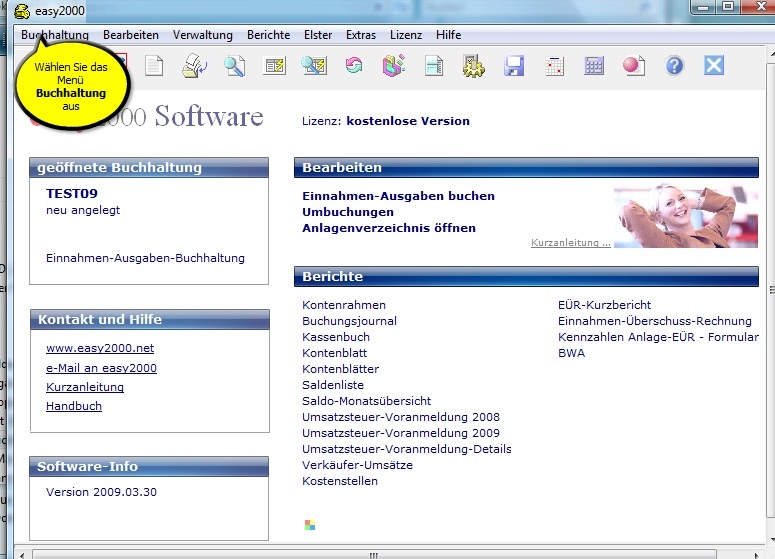Viewport: 775px width, 559px height.
Task: Open Umsatzsteuer-Voranmeldung 2009
Action: coord(401,433)
